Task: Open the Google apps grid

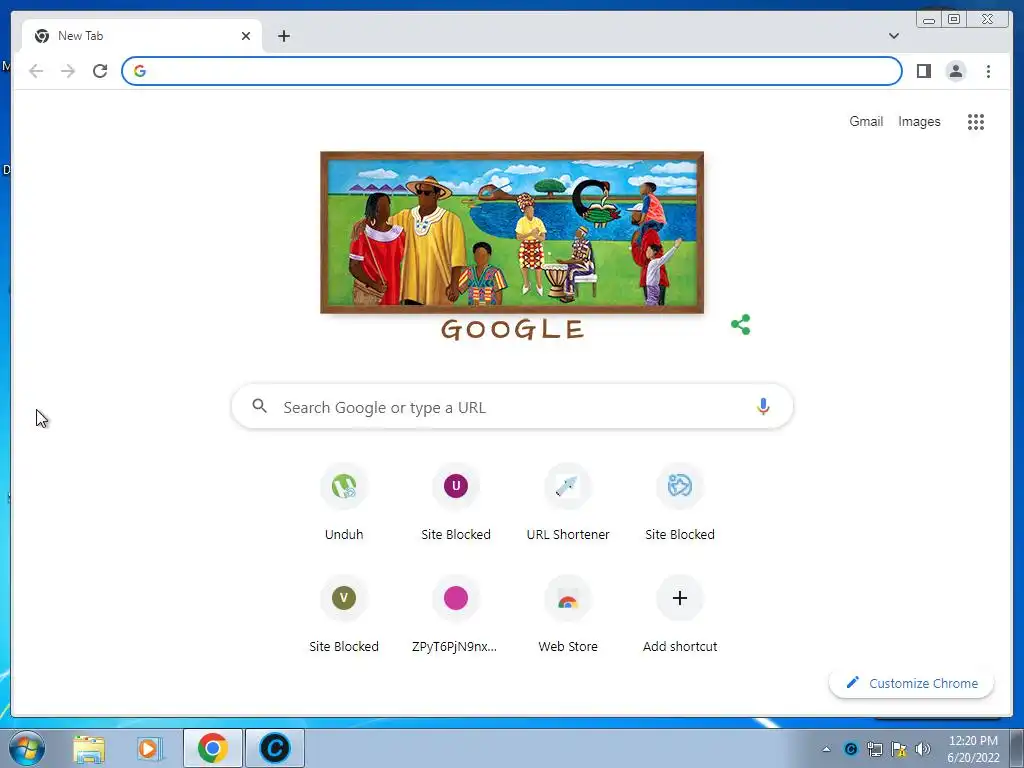Action: tap(976, 121)
